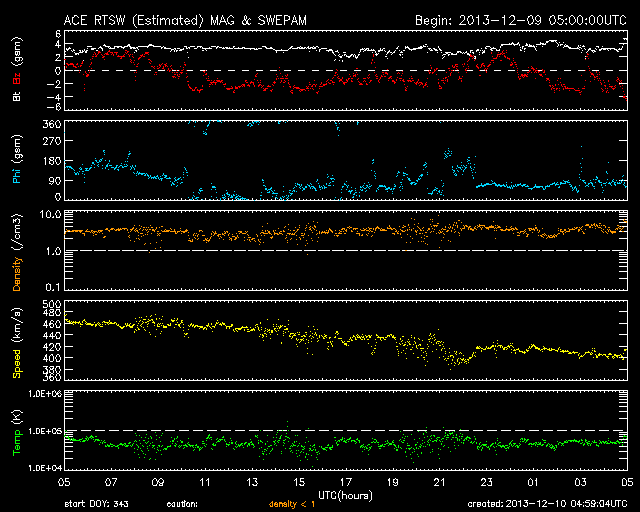Image resolution: width=640 pixels, height=512 pixels.
Task: Click the orange 'density < 1' warning text
Action: point(292,504)
